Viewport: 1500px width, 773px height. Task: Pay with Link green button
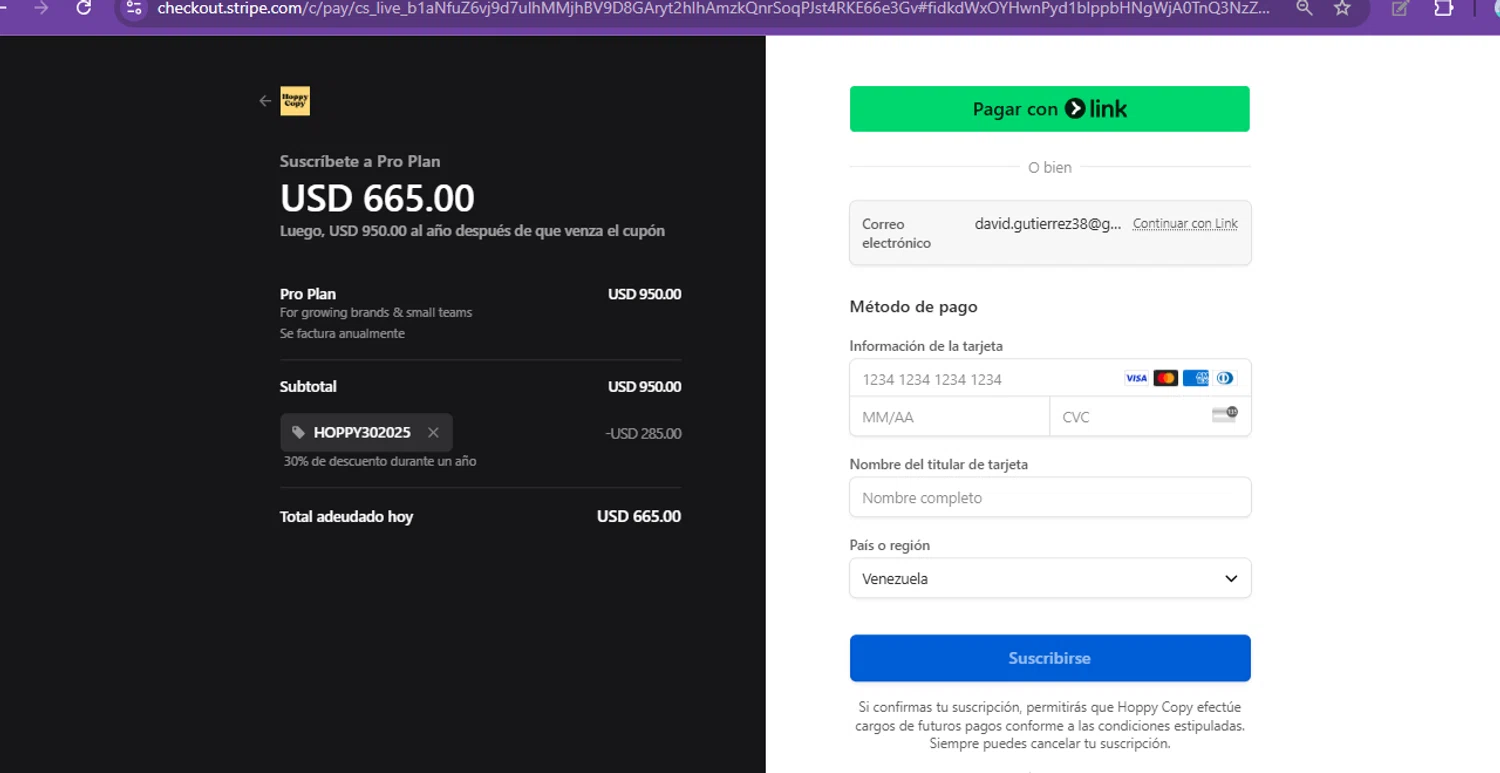pos(1050,109)
